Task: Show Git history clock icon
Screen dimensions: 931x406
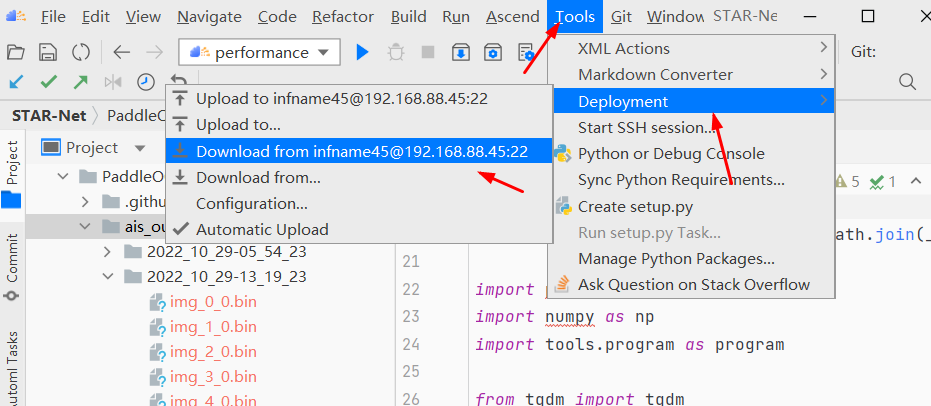Action: [x=146, y=82]
